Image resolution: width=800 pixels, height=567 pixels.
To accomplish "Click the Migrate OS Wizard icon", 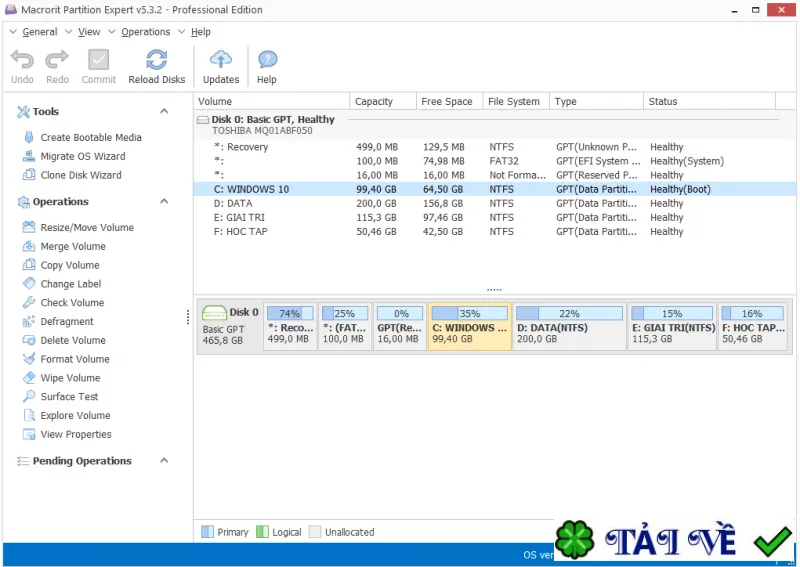I will click(x=29, y=156).
